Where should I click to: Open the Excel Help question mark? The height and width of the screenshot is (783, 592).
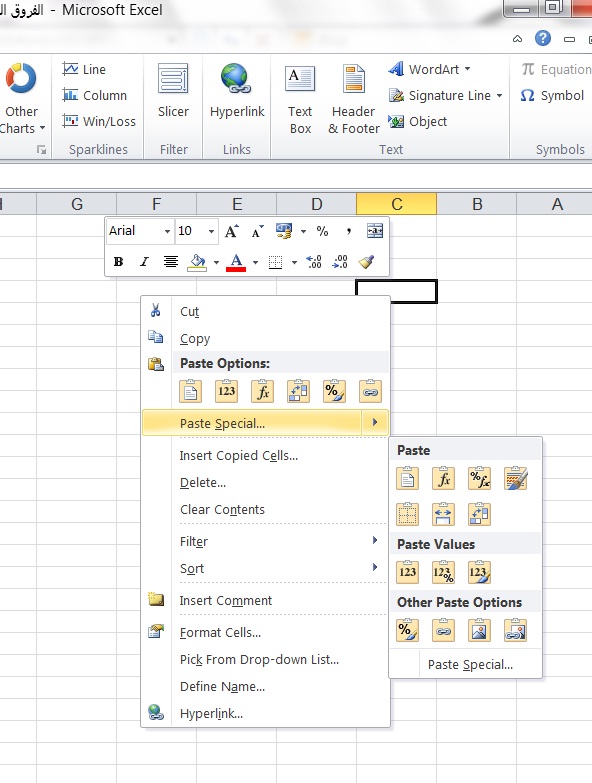[x=543, y=38]
